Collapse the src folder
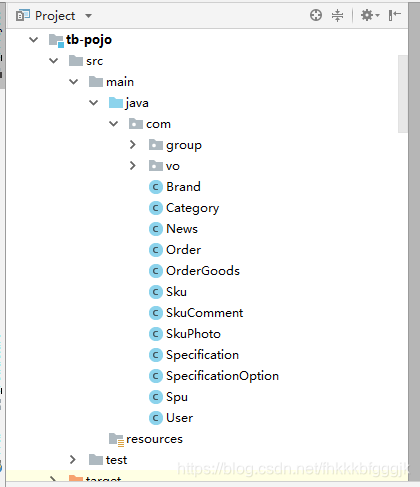Image resolution: width=420 pixels, height=487 pixels. coord(54,61)
